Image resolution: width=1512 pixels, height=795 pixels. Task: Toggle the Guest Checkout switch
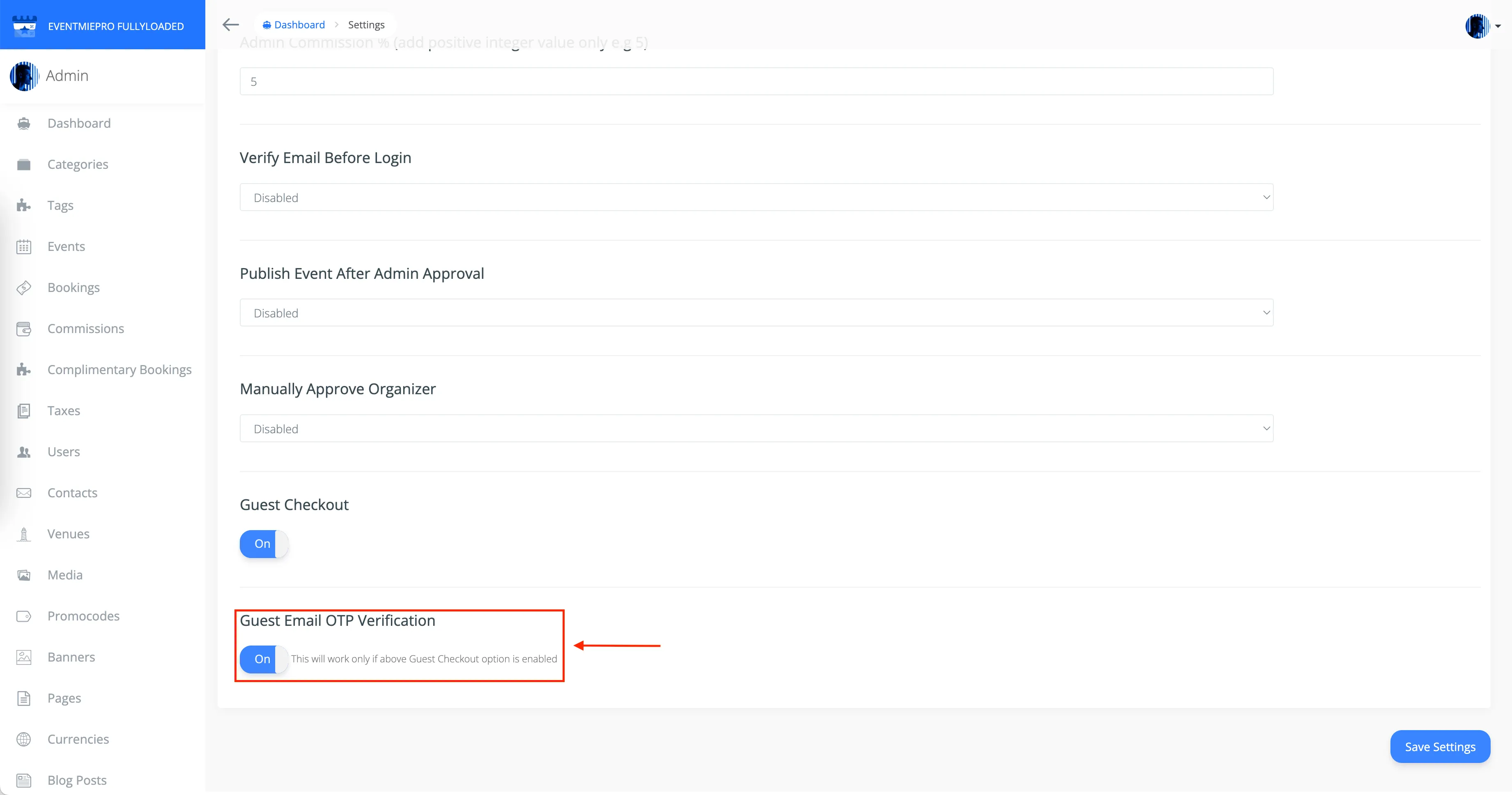point(264,544)
